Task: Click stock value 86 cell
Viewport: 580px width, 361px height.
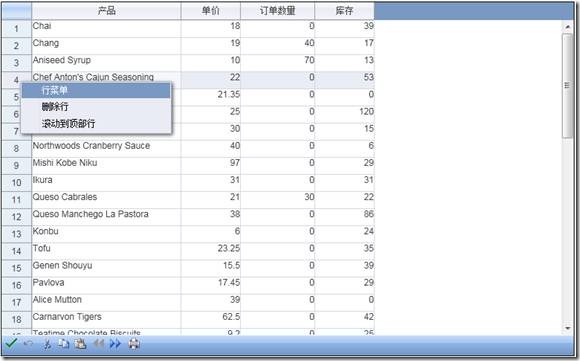Action: [344, 217]
